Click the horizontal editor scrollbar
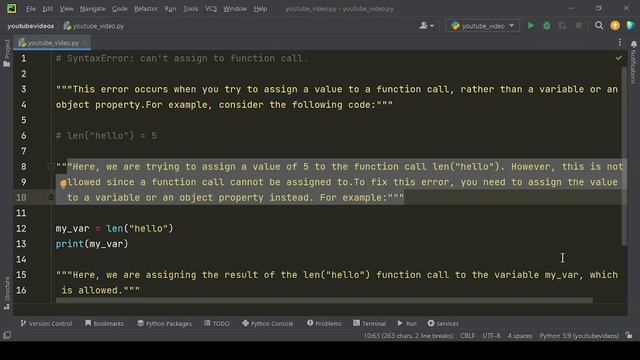The image size is (640, 360). coord(324,300)
